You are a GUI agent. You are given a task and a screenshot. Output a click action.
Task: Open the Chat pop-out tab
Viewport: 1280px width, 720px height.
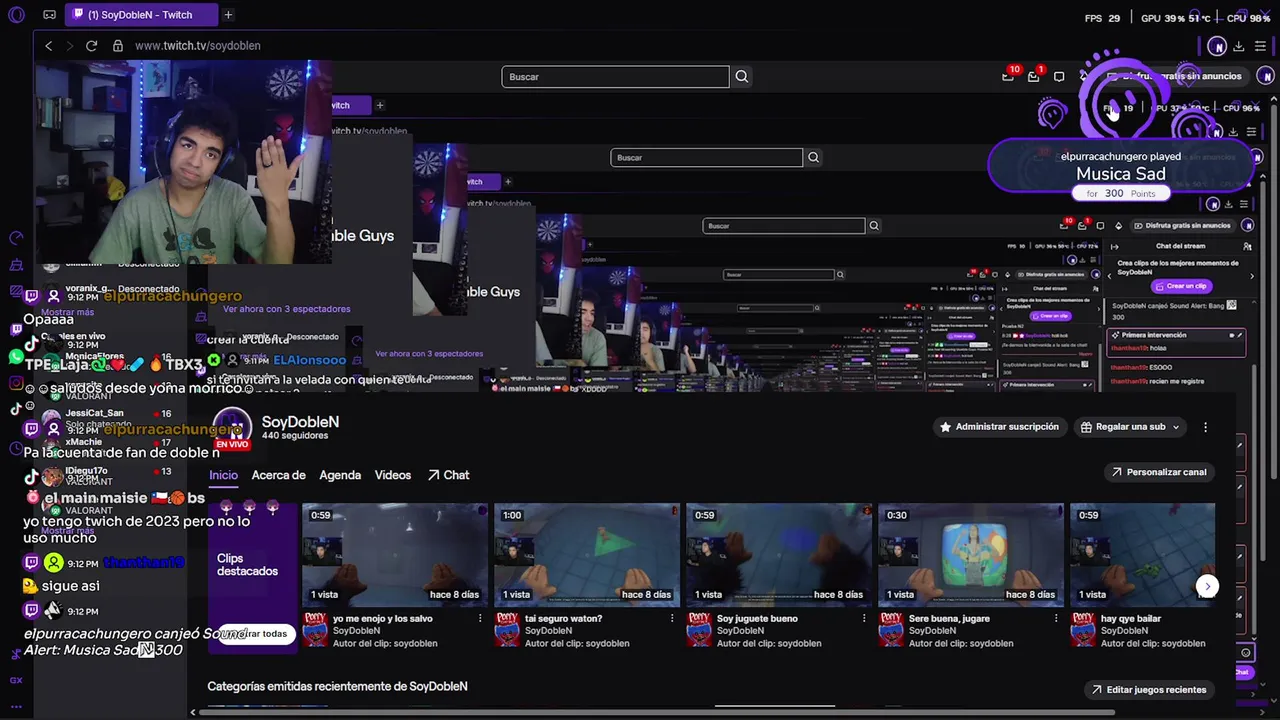pos(448,475)
